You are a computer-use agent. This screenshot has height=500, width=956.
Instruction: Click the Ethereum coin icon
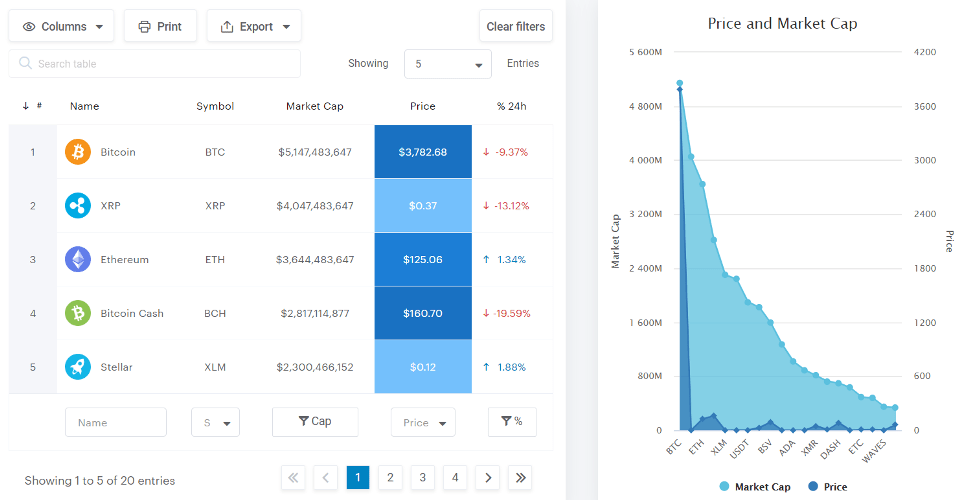tap(78, 260)
